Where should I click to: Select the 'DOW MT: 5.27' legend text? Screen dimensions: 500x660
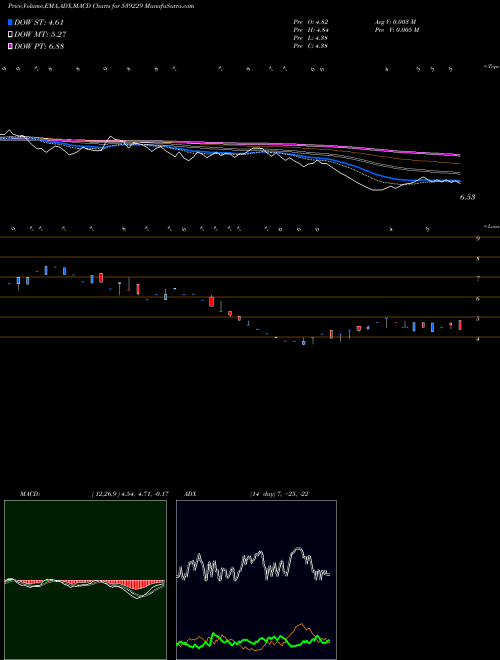40,35
